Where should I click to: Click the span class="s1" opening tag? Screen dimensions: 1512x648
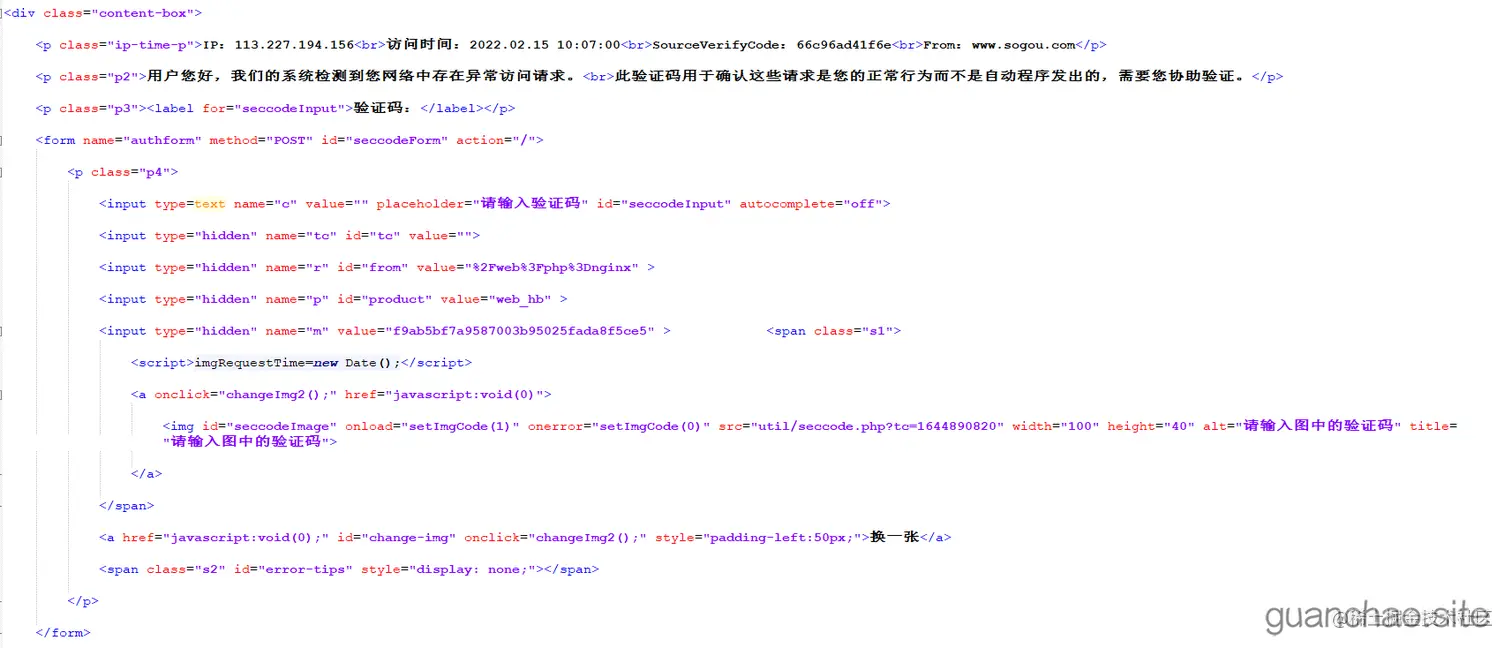[834, 332]
